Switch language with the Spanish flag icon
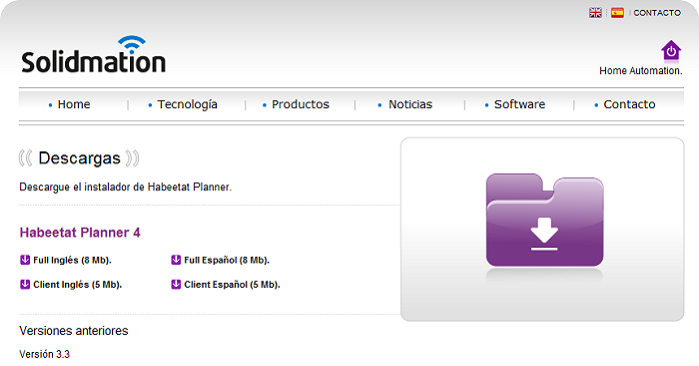 pyautogui.click(x=617, y=13)
